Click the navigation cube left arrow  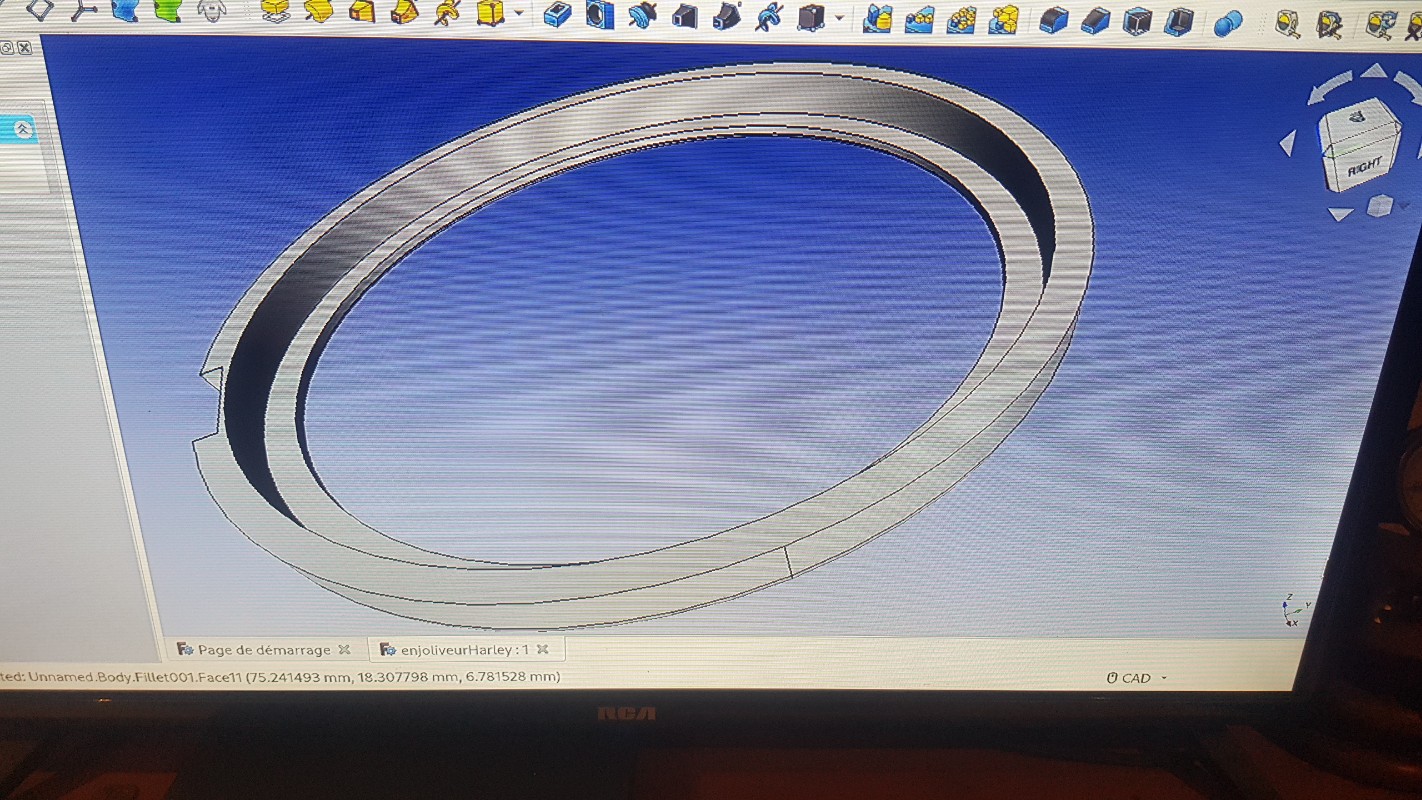click(x=1288, y=144)
